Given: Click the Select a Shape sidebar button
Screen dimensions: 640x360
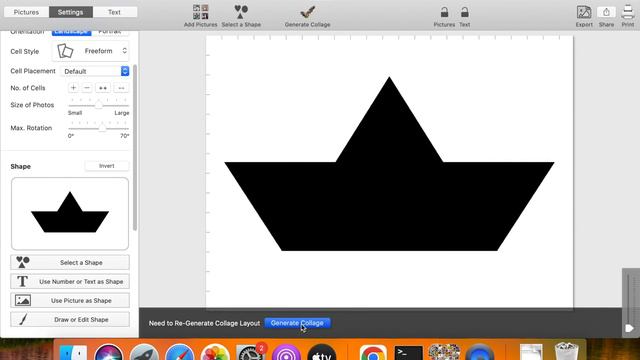Looking at the screenshot, I should click(70, 262).
